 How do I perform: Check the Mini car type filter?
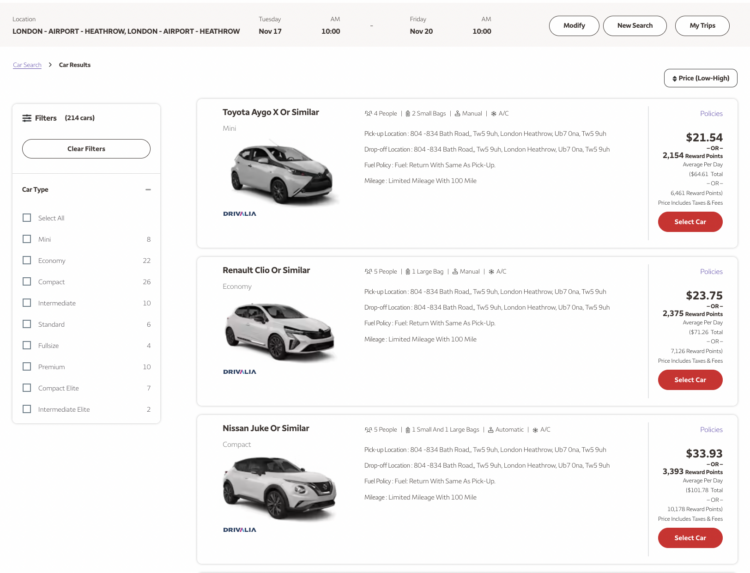click(27, 239)
